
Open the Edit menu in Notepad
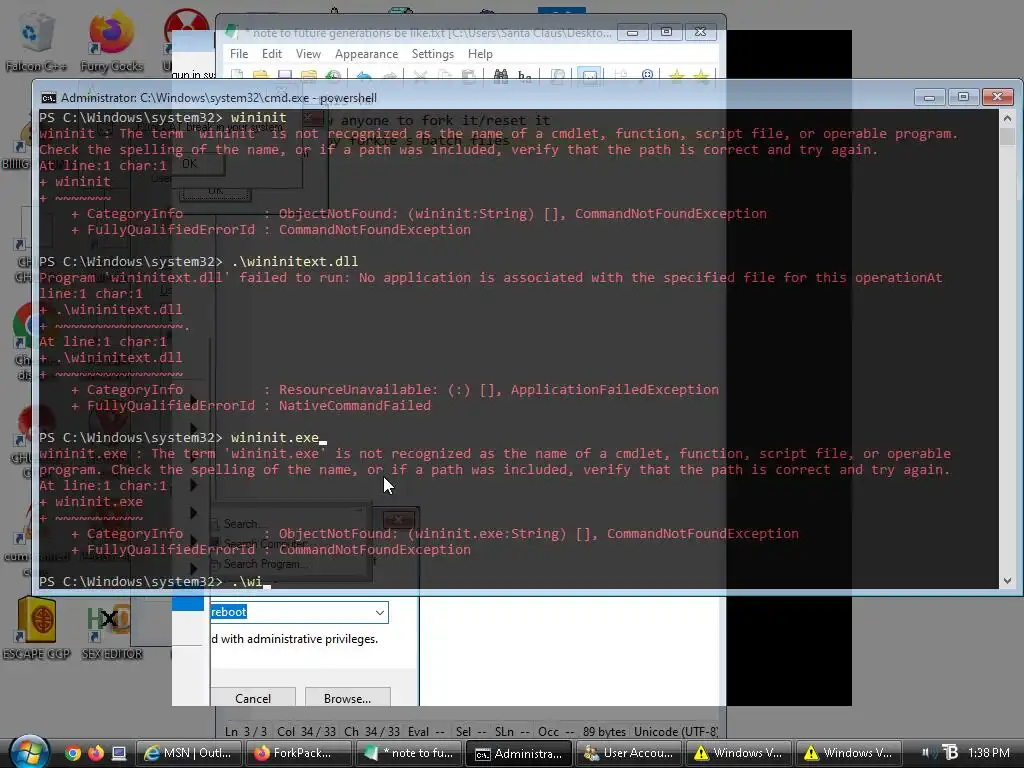point(272,54)
